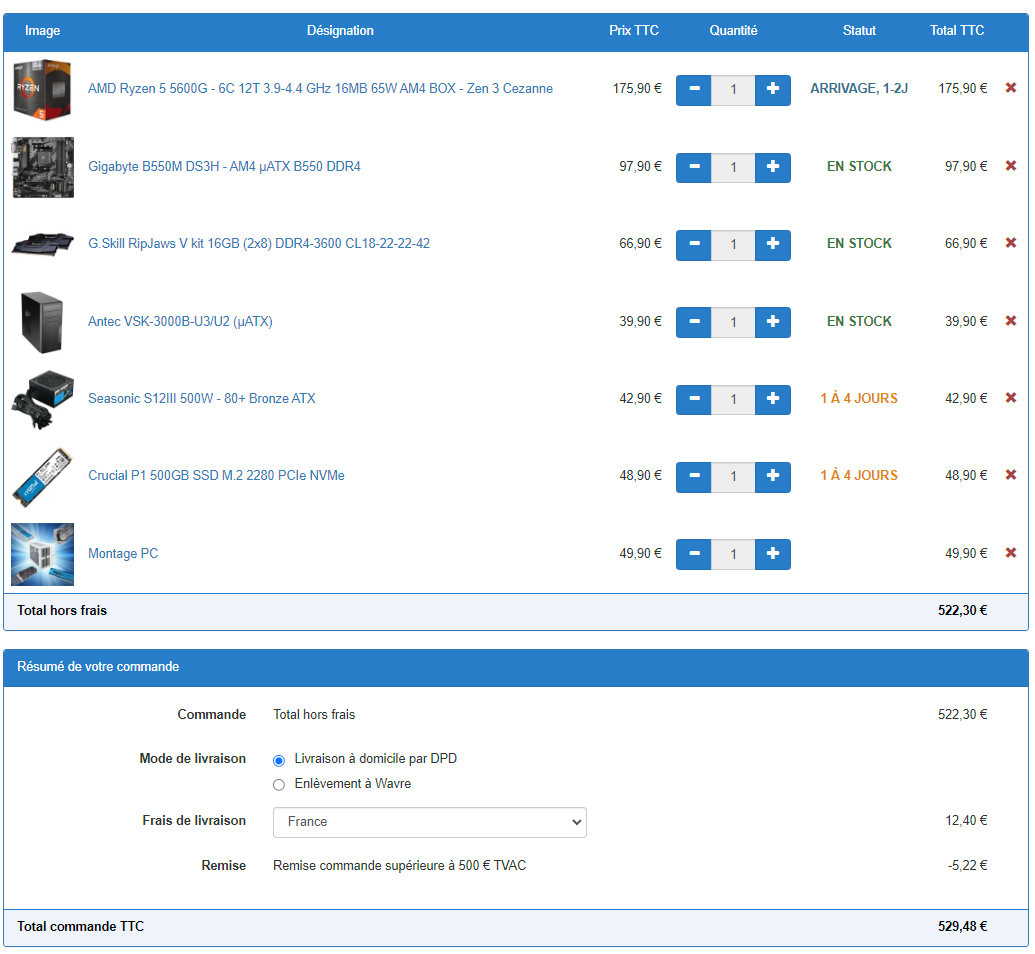This screenshot has width=1035, height=954.
Task: Click the Désignation column header
Action: pos(340,30)
